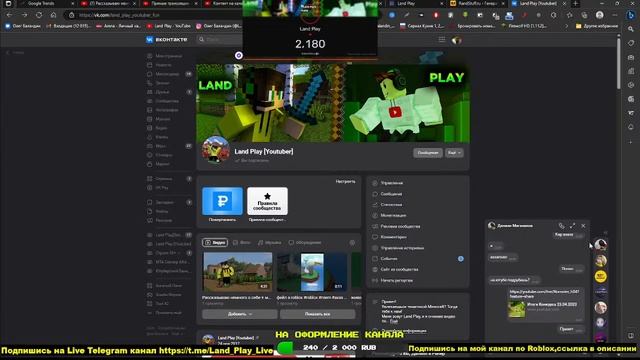
Task: Open the yellow round chat avatar
Action: 600,276
